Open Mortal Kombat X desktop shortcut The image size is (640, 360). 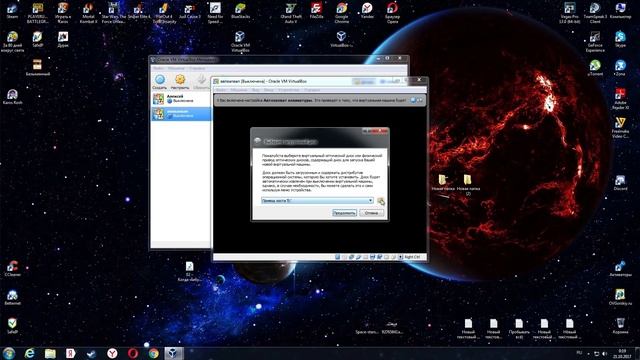pyautogui.click(x=88, y=12)
